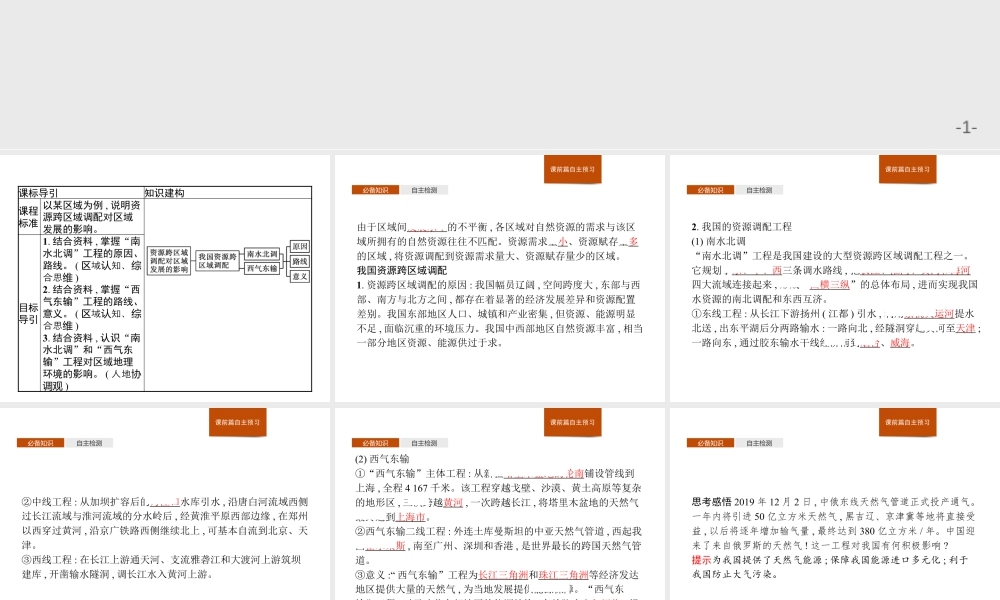1000x600 pixels.
Task: Click the red underlined 天津 text
Action: [x=964, y=328]
